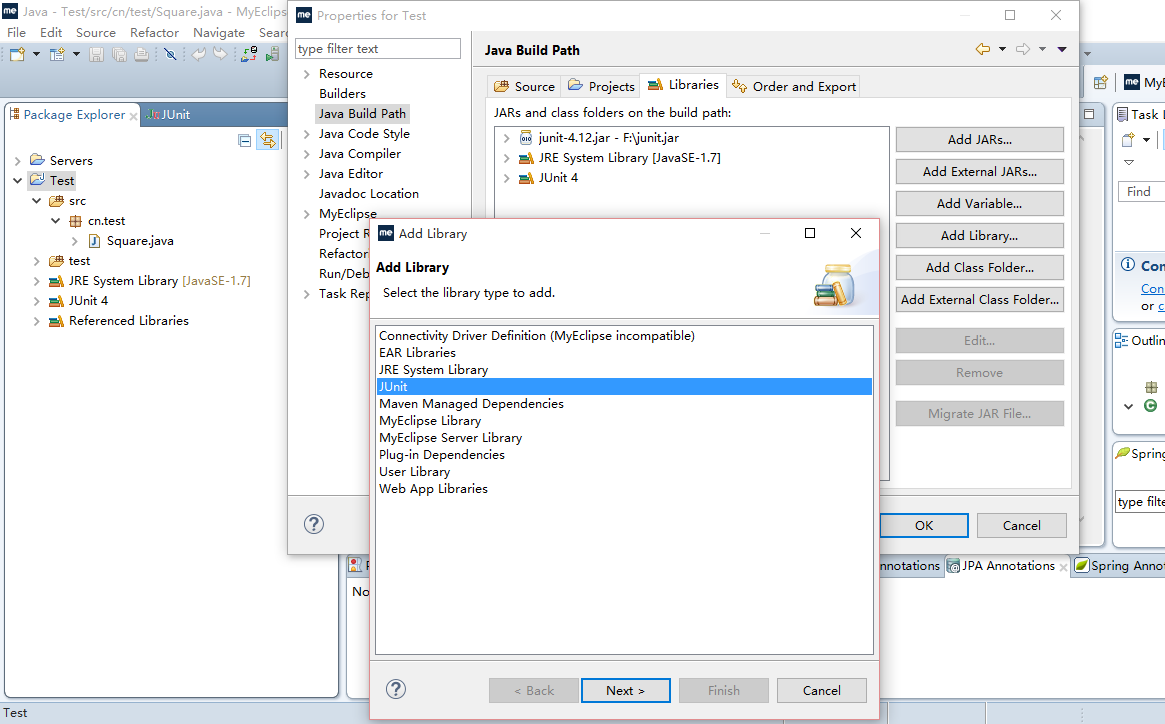
Task: Switch to the JUnit view tab
Action: [169, 114]
